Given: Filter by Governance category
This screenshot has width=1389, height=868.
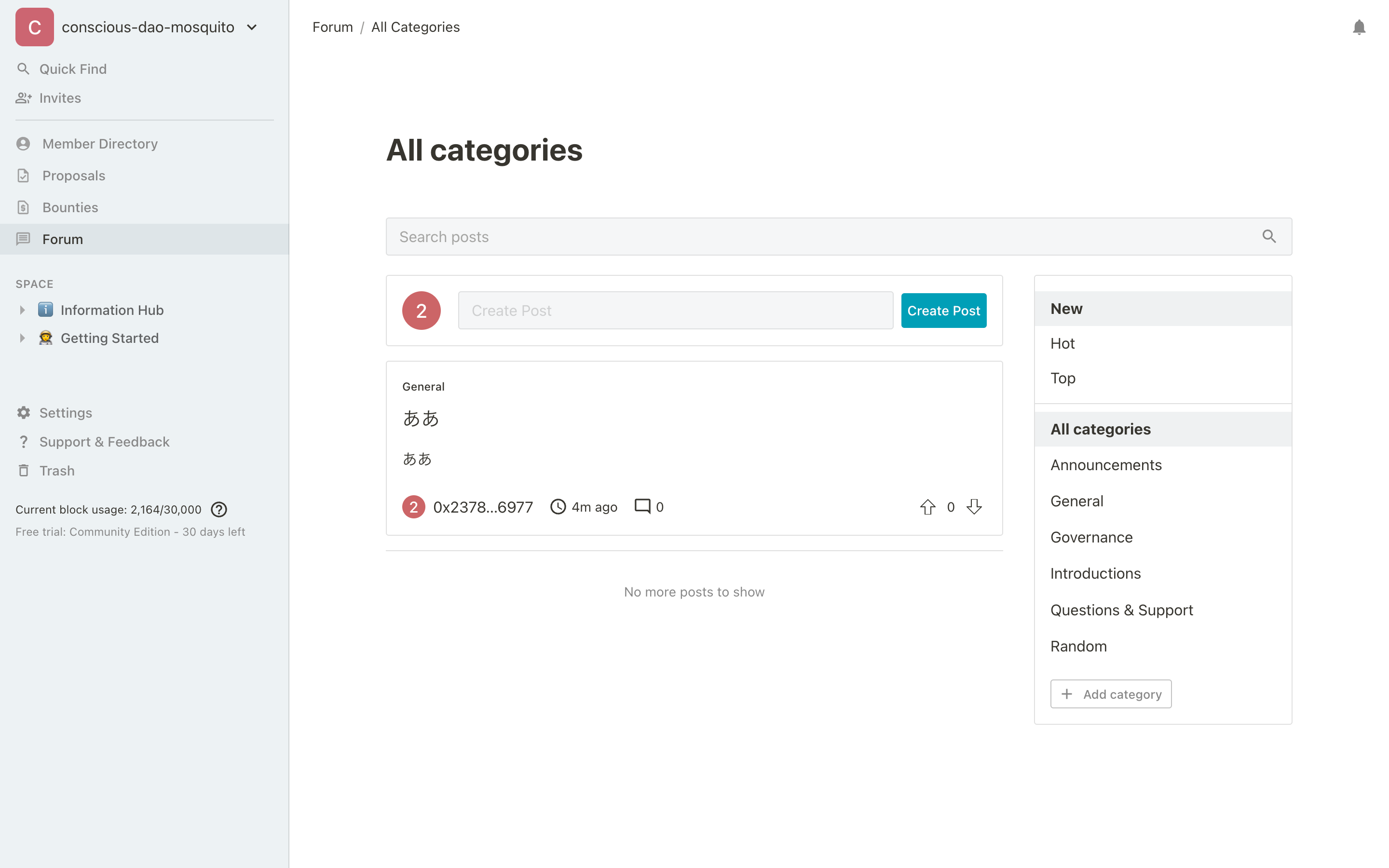Looking at the screenshot, I should pyautogui.click(x=1163, y=537).
